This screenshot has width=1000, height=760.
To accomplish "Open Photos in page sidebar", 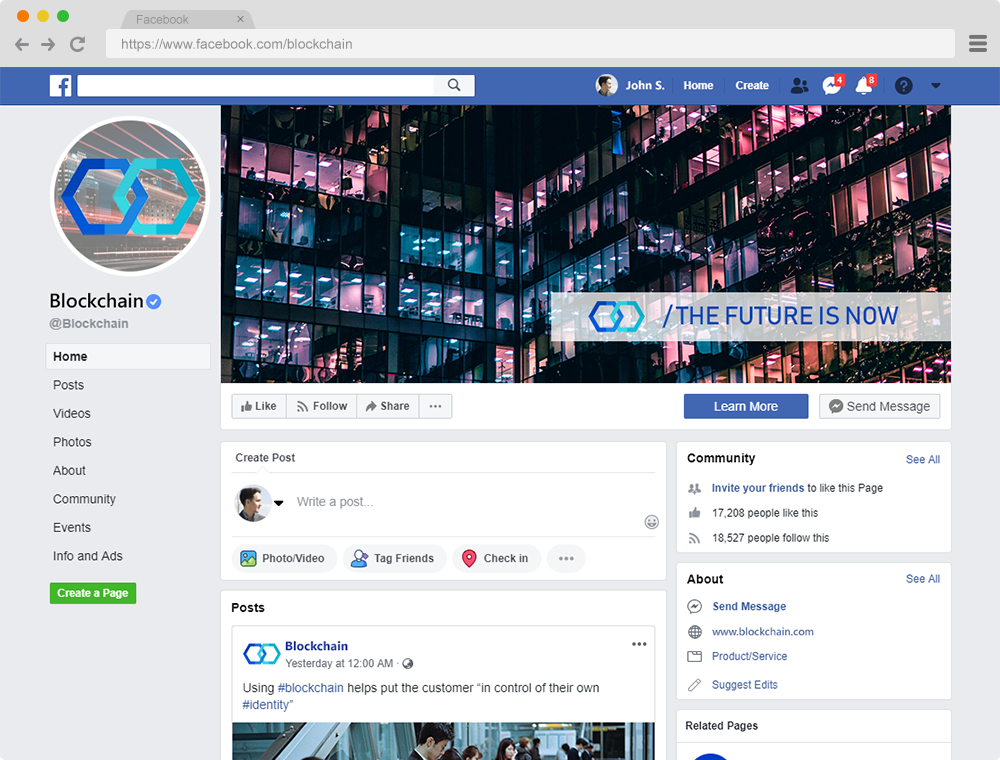I will click(x=72, y=442).
